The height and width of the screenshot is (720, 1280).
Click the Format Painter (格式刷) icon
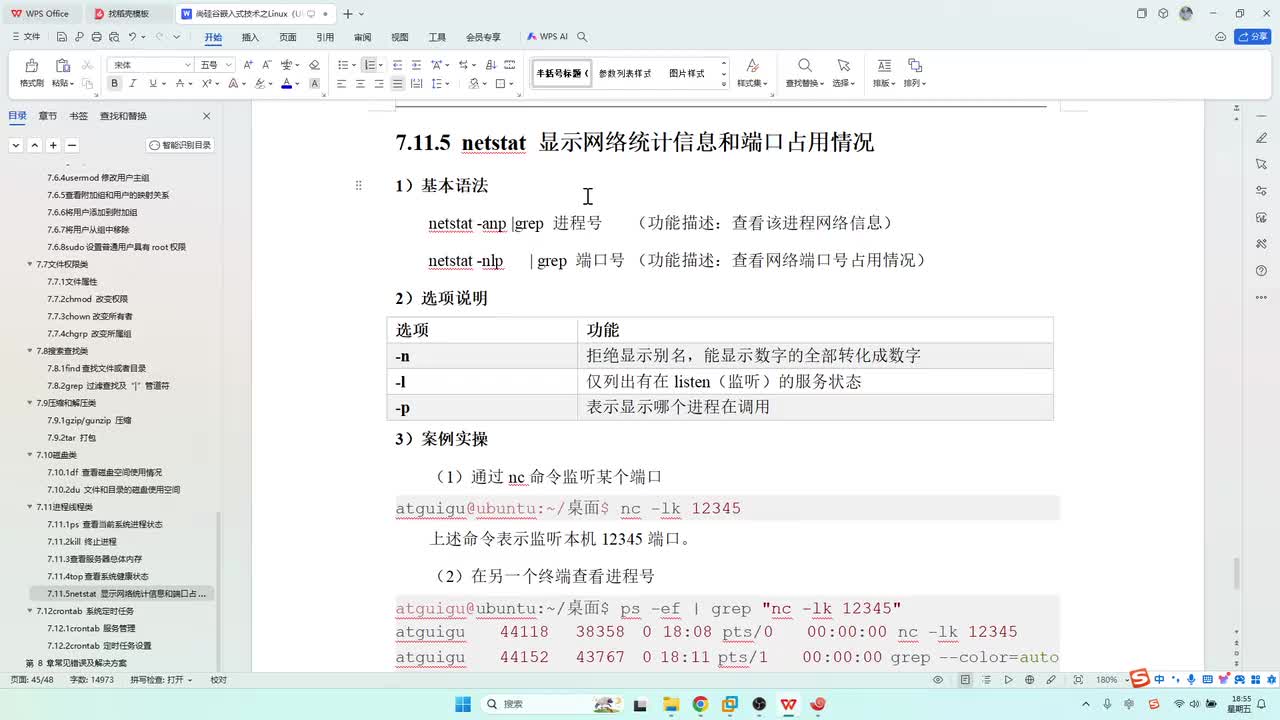(x=31, y=66)
